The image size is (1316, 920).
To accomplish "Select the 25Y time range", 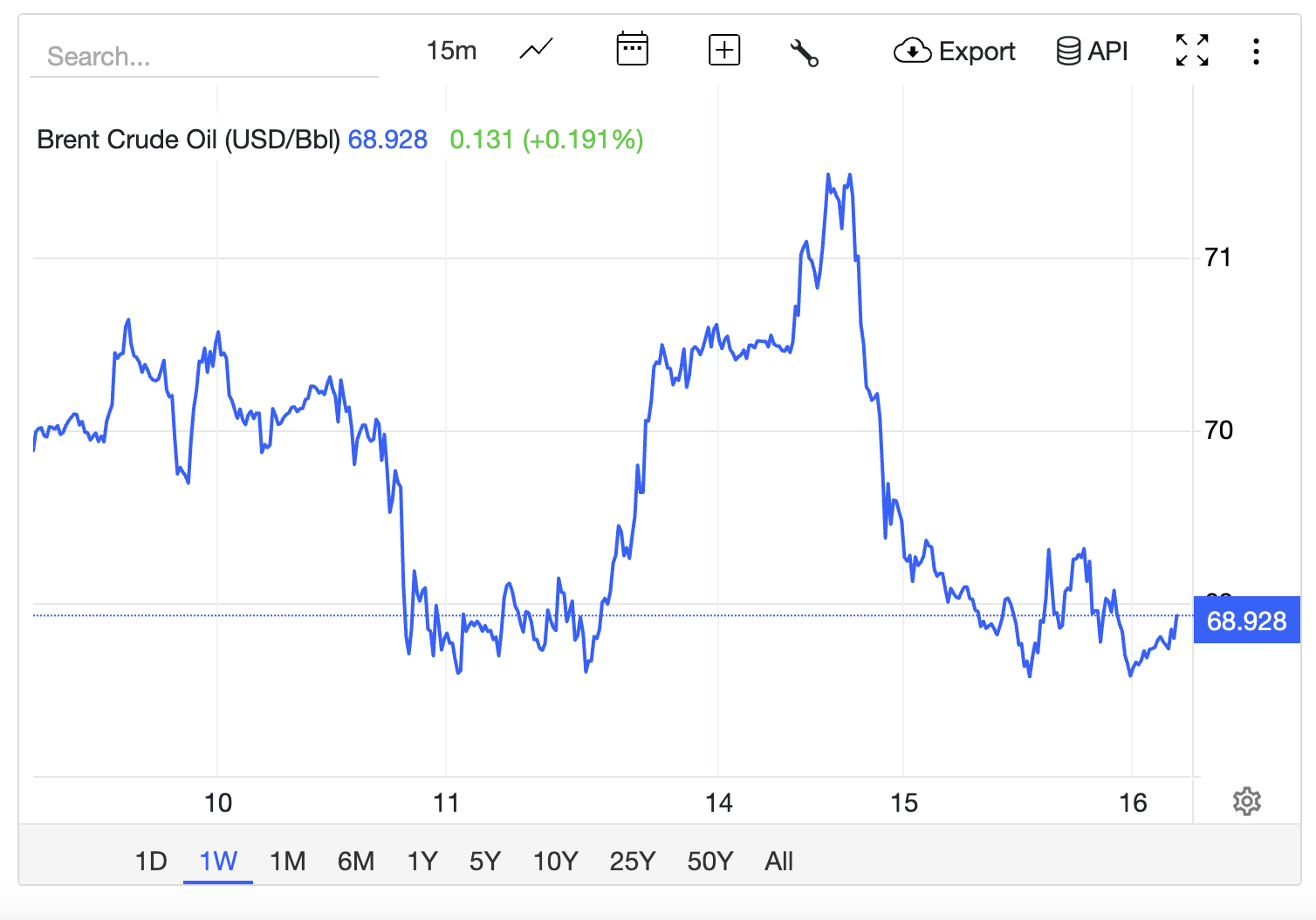I will (633, 862).
